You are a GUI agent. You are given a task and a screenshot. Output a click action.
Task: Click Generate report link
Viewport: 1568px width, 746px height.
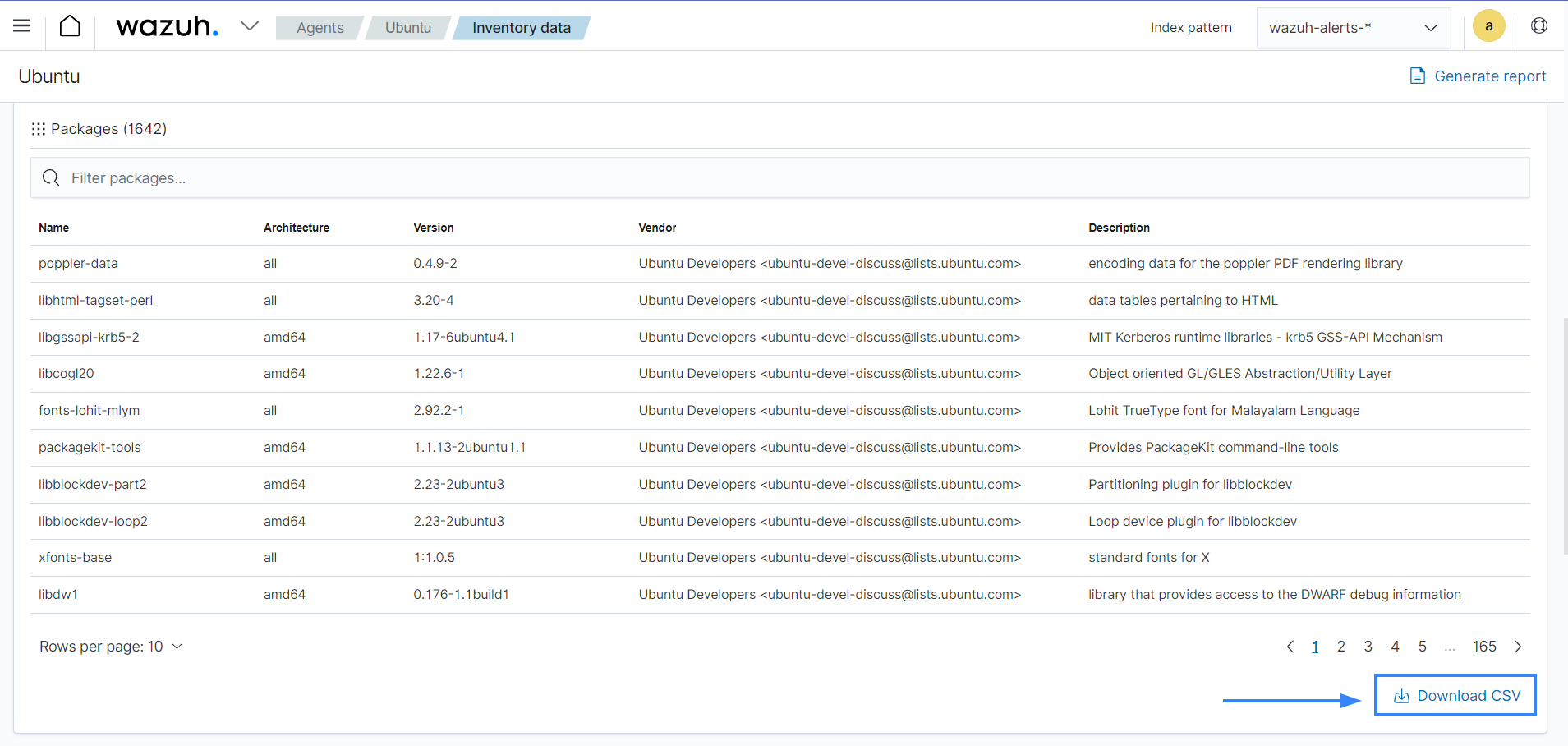[x=1490, y=76]
